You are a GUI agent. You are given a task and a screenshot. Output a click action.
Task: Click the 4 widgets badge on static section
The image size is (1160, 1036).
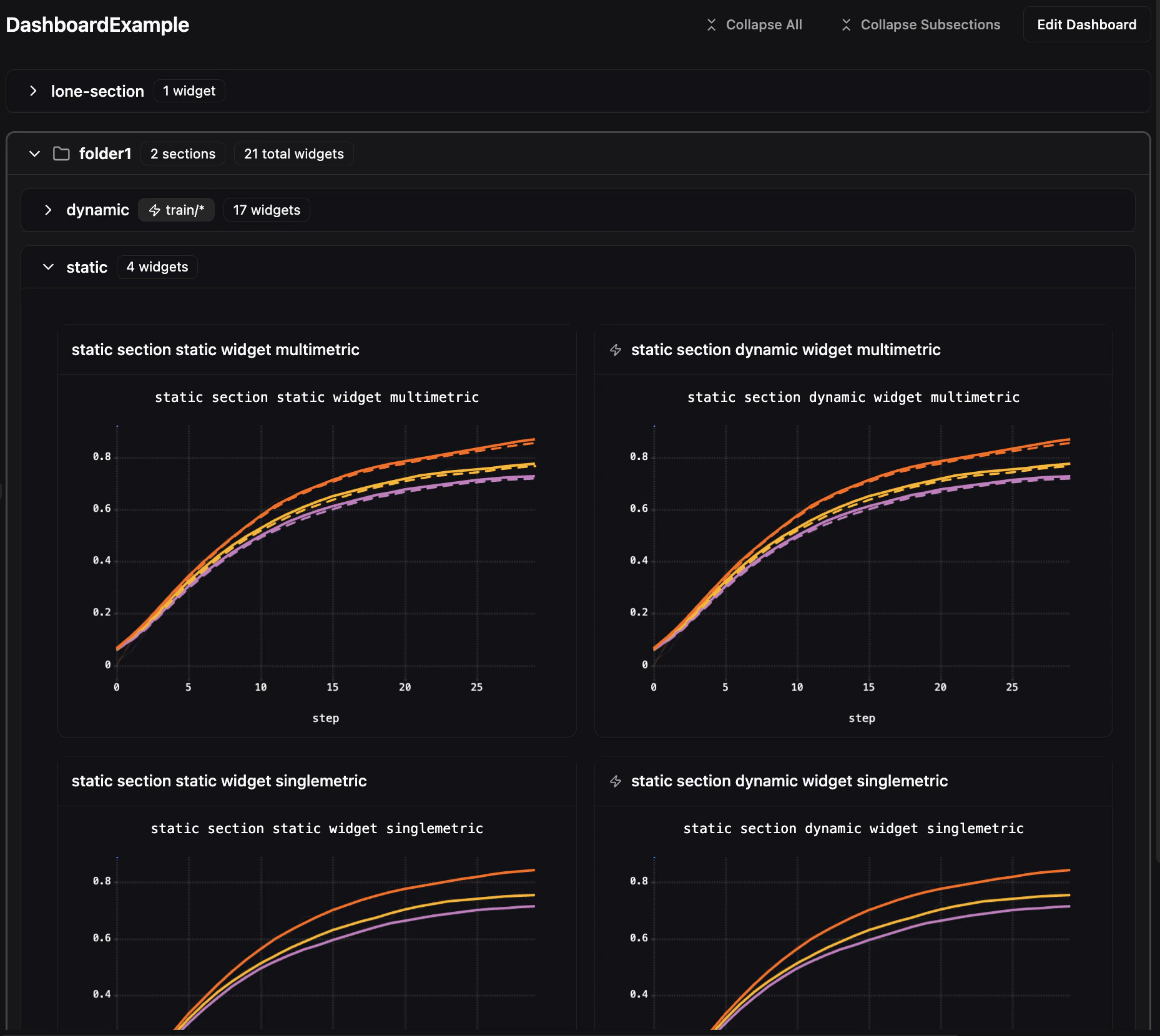(157, 267)
